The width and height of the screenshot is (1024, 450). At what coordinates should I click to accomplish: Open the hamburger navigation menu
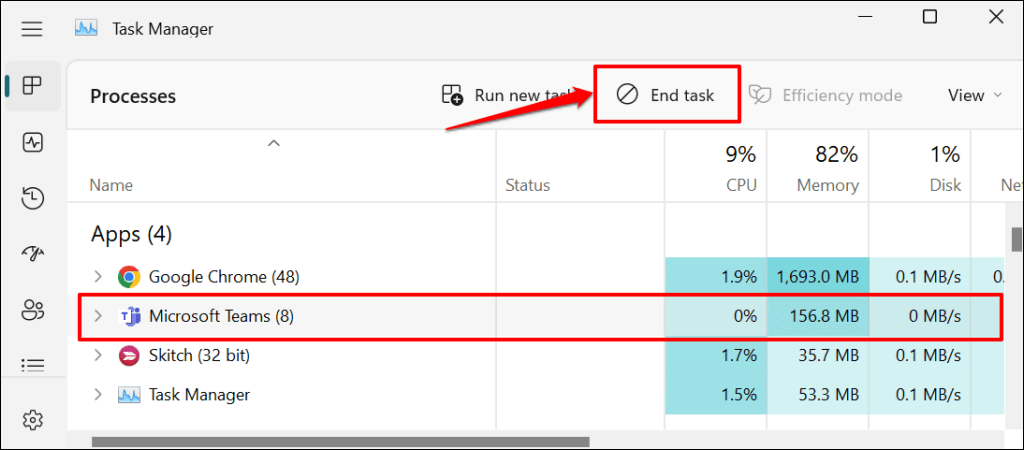[x=32, y=29]
